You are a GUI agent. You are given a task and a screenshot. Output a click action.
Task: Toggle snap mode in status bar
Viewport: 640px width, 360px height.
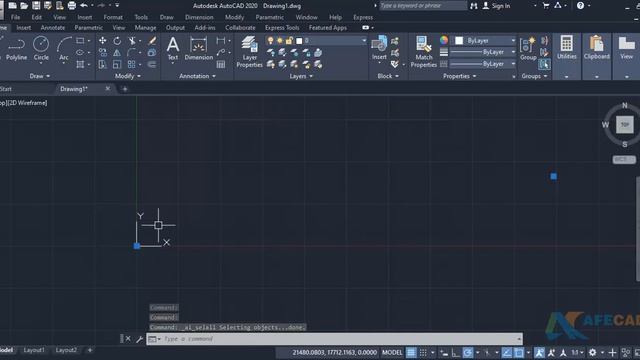[x=423, y=353]
